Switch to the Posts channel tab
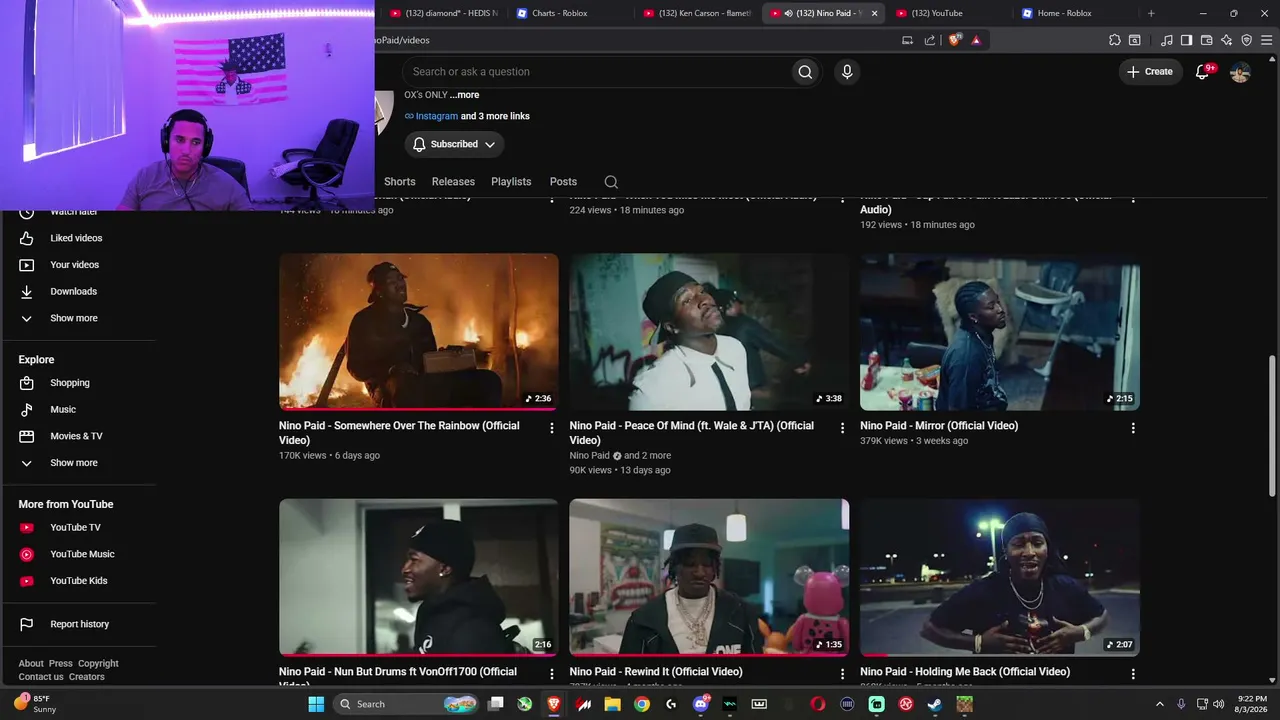The image size is (1280, 720). [563, 182]
